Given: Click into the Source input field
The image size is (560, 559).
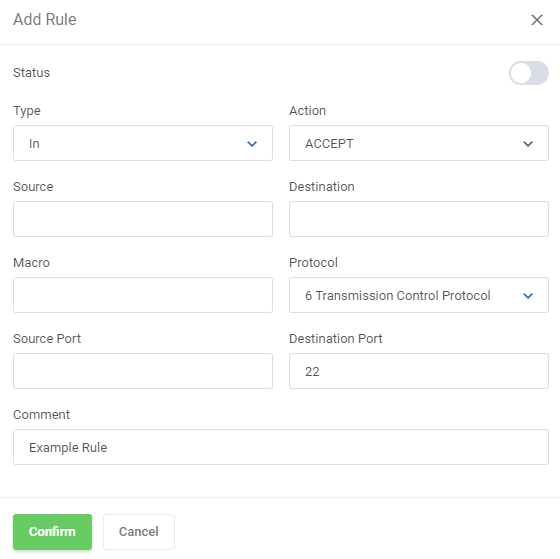Looking at the screenshot, I should [x=143, y=219].
